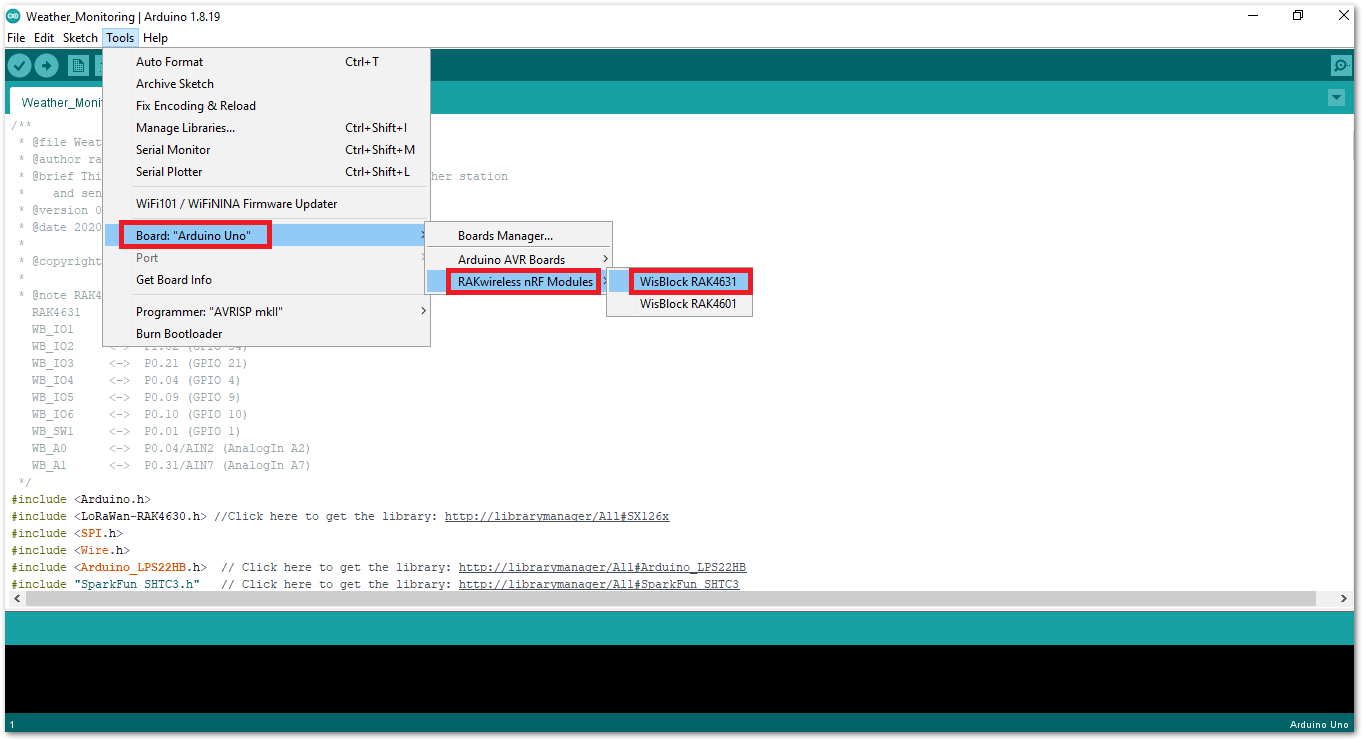
Task: Choose Auto Format from Tools menu
Action: pyautogui.click(x=170, y=62)
